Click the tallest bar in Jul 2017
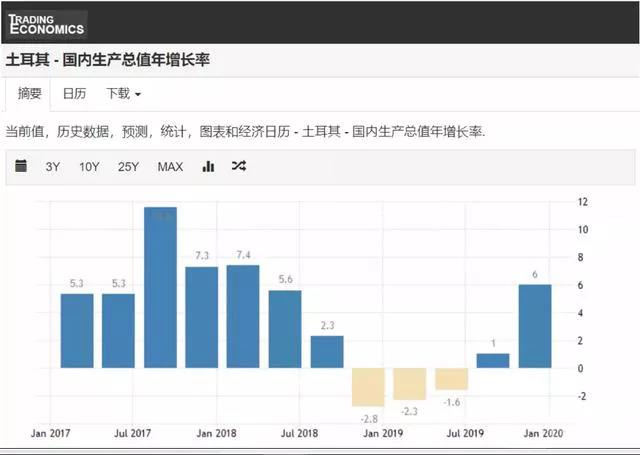This screenshot has width=640, height=455. point(160,288)
